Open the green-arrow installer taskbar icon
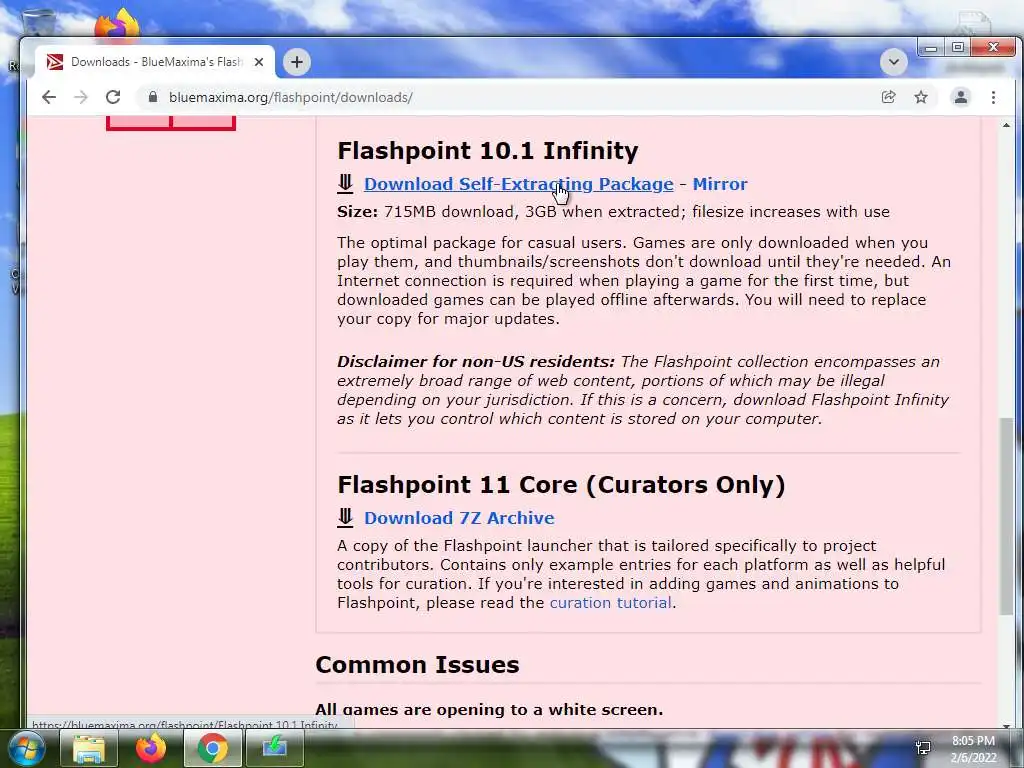The width and height of the screenshot is (1024, 768). [x=275, y=748]
